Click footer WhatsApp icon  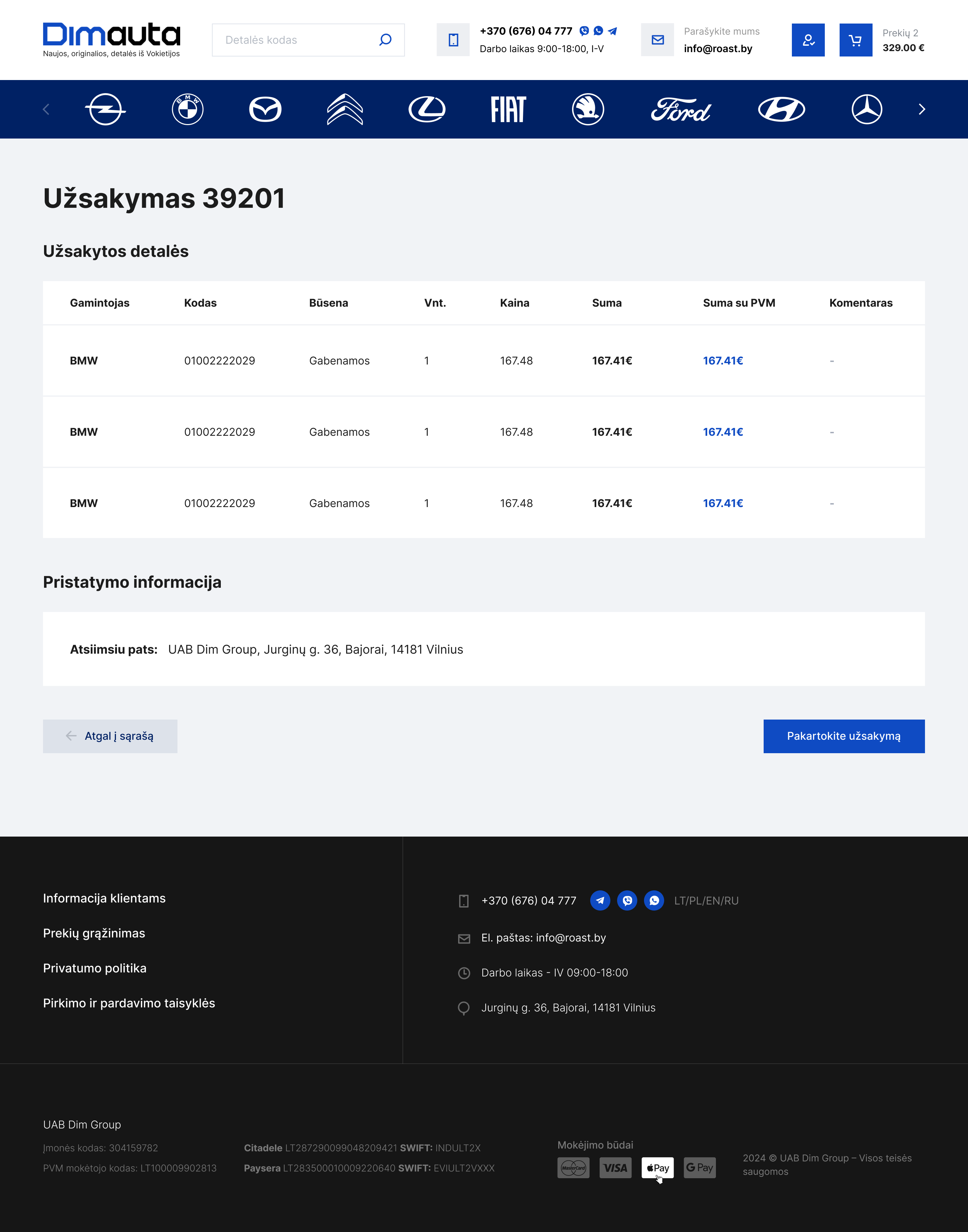pos(654,900)
